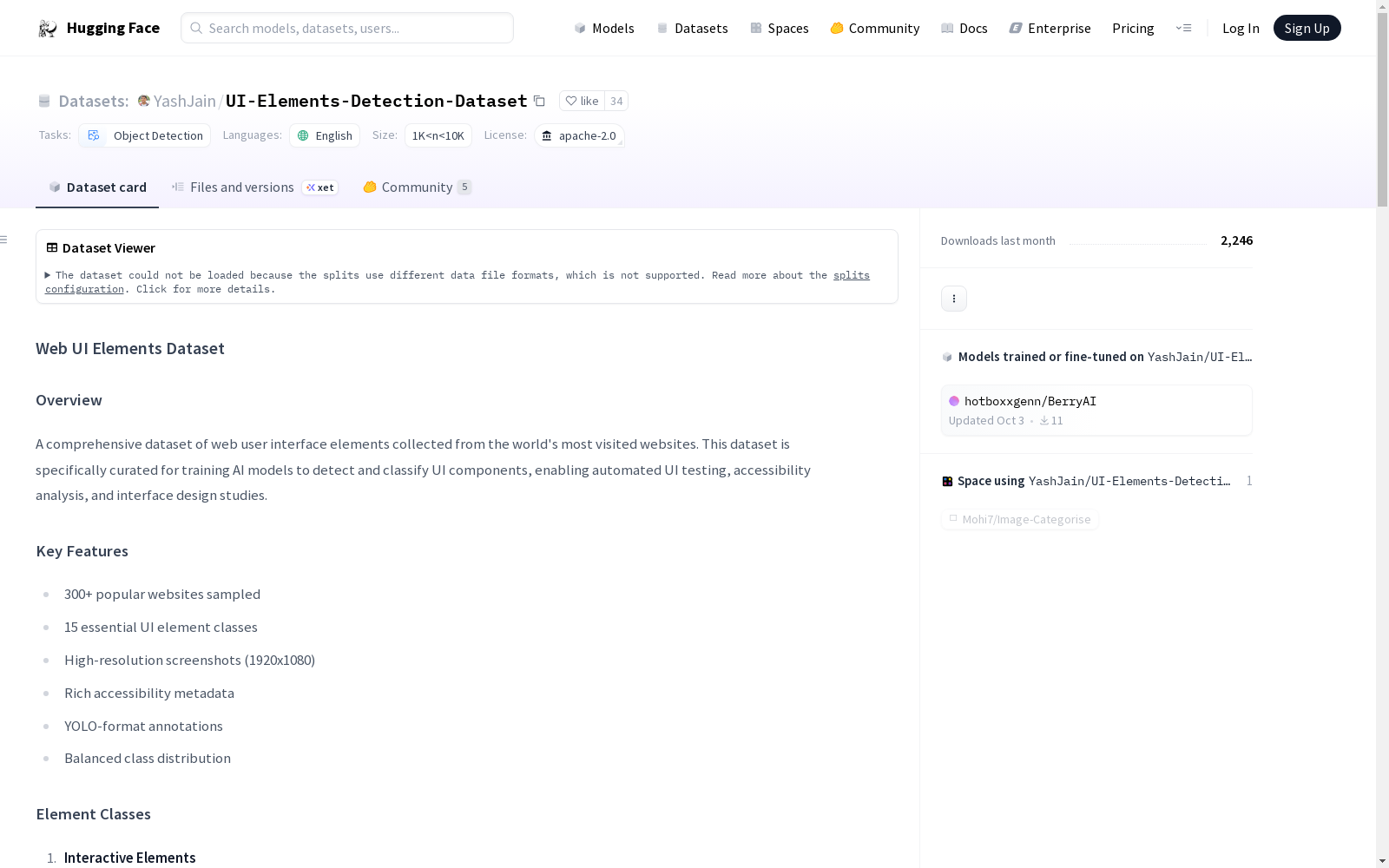Viewport: 1389px width, 868px height.
Task: Click the Overview heading
Action: coord(69,400)
